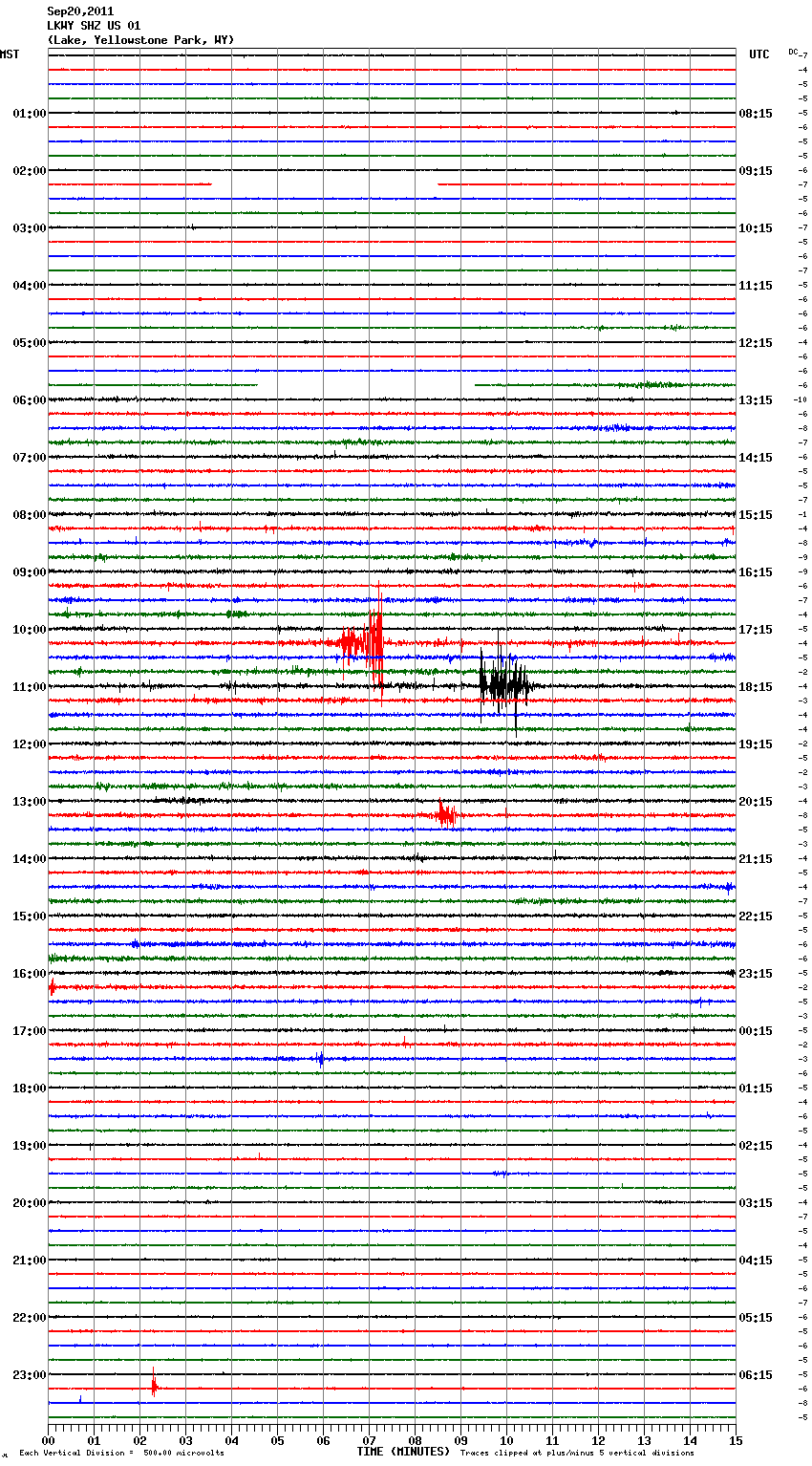Click the 00:15 UTC time label
The height and width of the screenshot is (1466, 812).
756,1031
